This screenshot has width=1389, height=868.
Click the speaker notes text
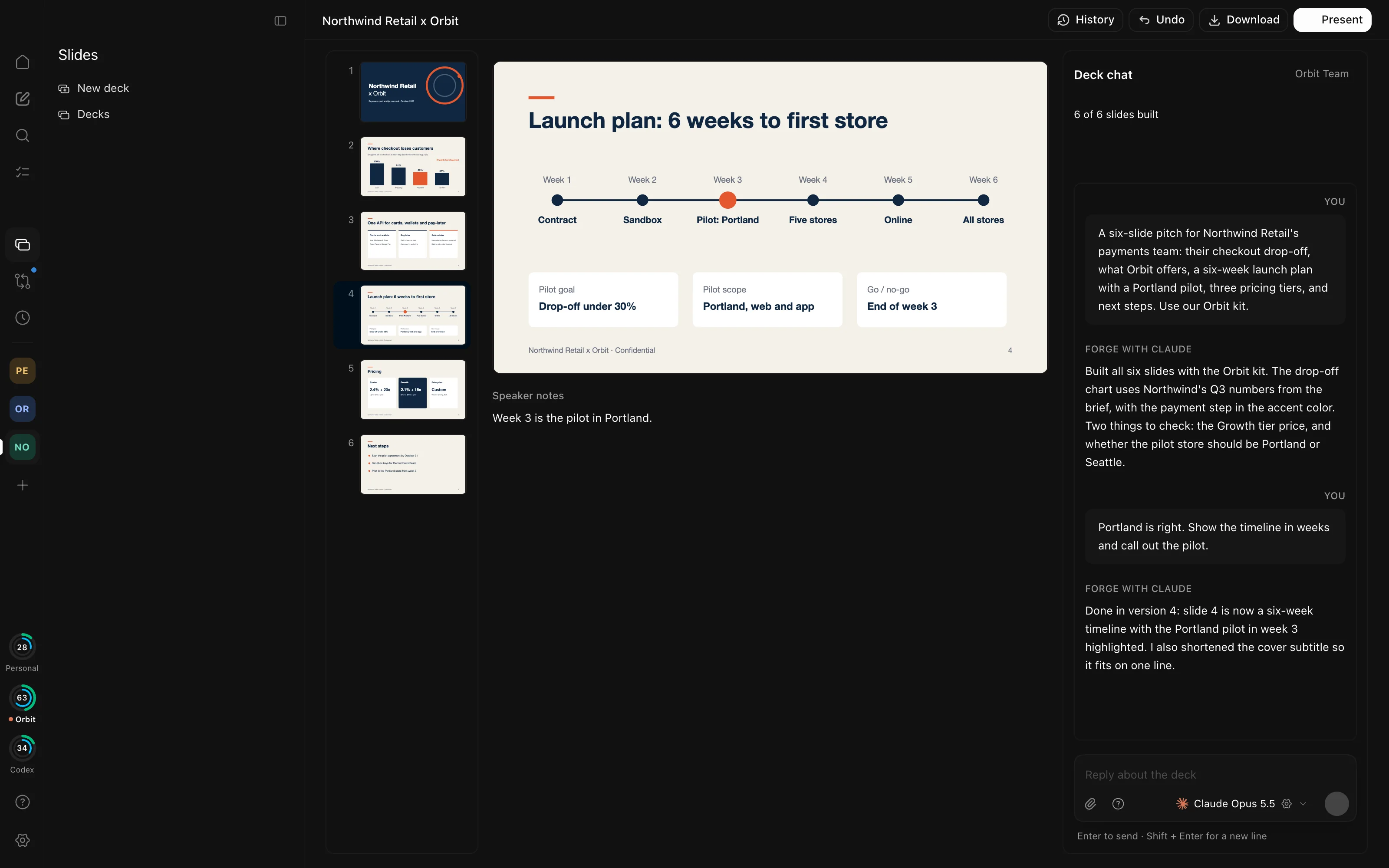572,418
